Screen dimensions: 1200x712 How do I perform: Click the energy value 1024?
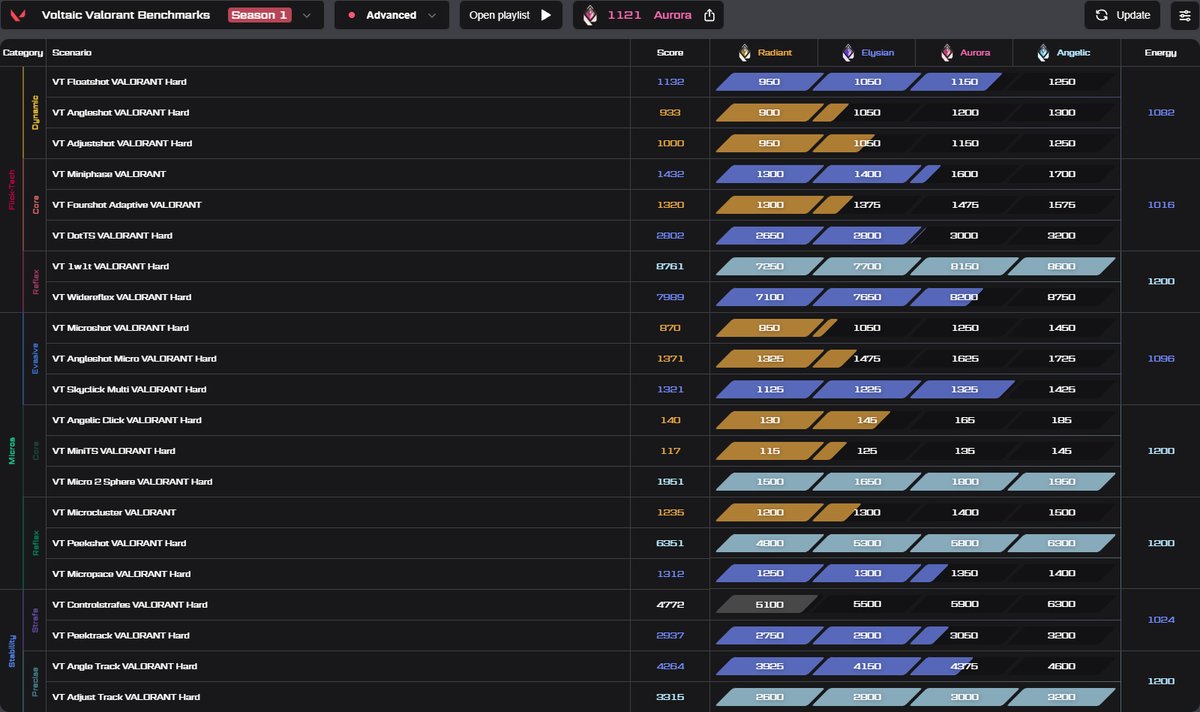click(x=1161, y=620)
